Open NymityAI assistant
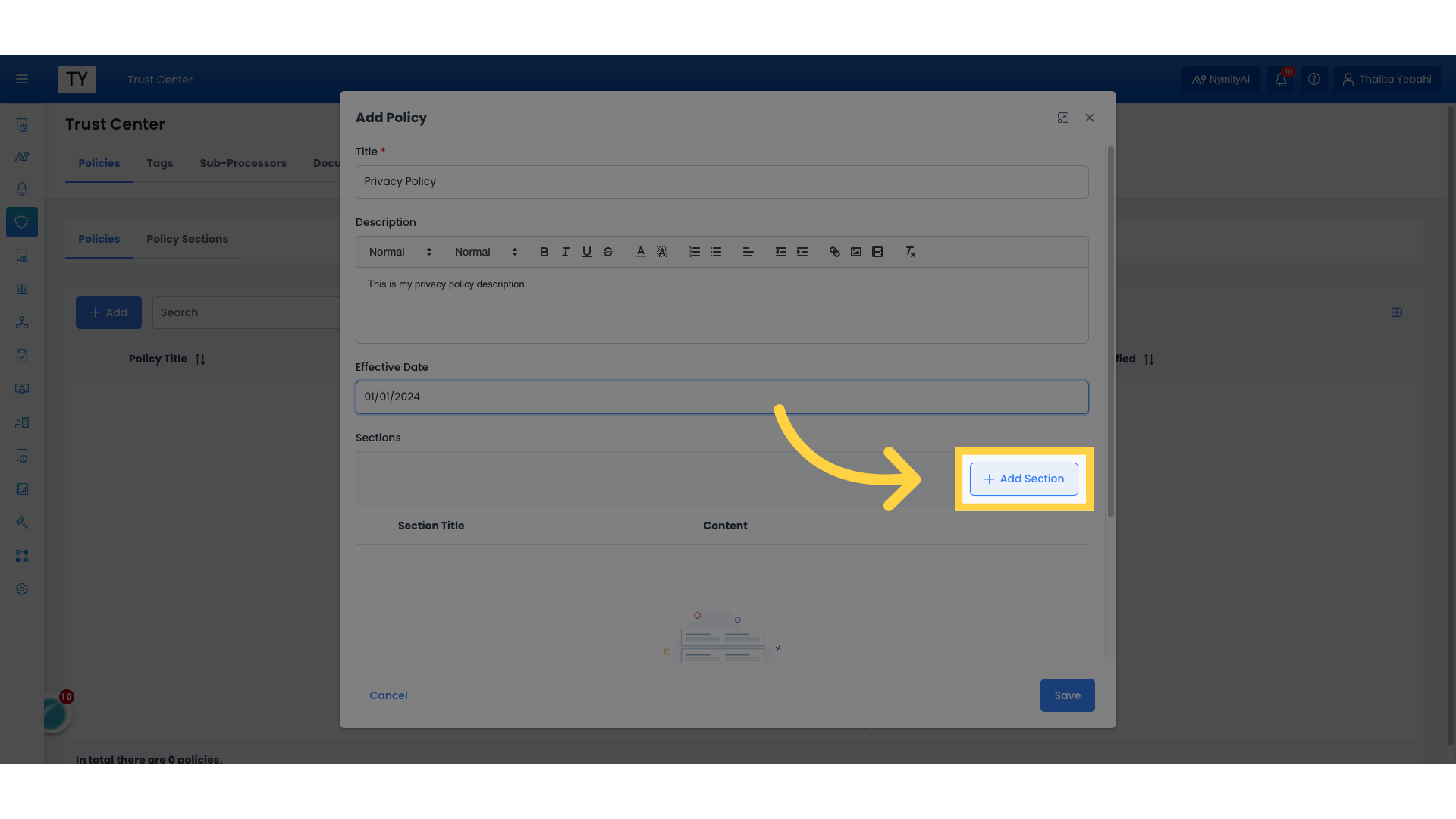 [x=1220, y=79]
